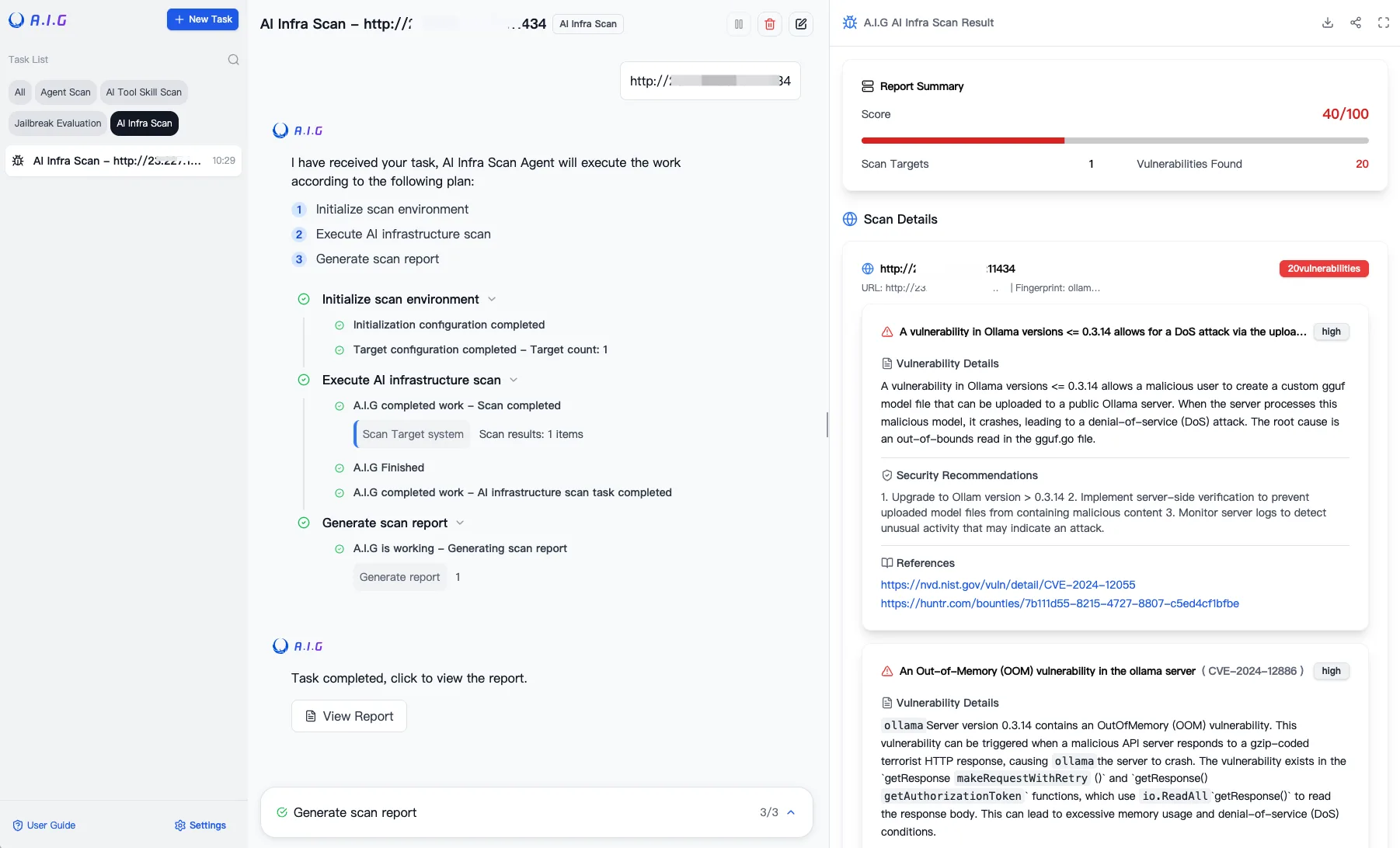This screenshot has width=1400, height=848.
Task: Click 'A.I.G Finished' step line
Action: (388, 467)
